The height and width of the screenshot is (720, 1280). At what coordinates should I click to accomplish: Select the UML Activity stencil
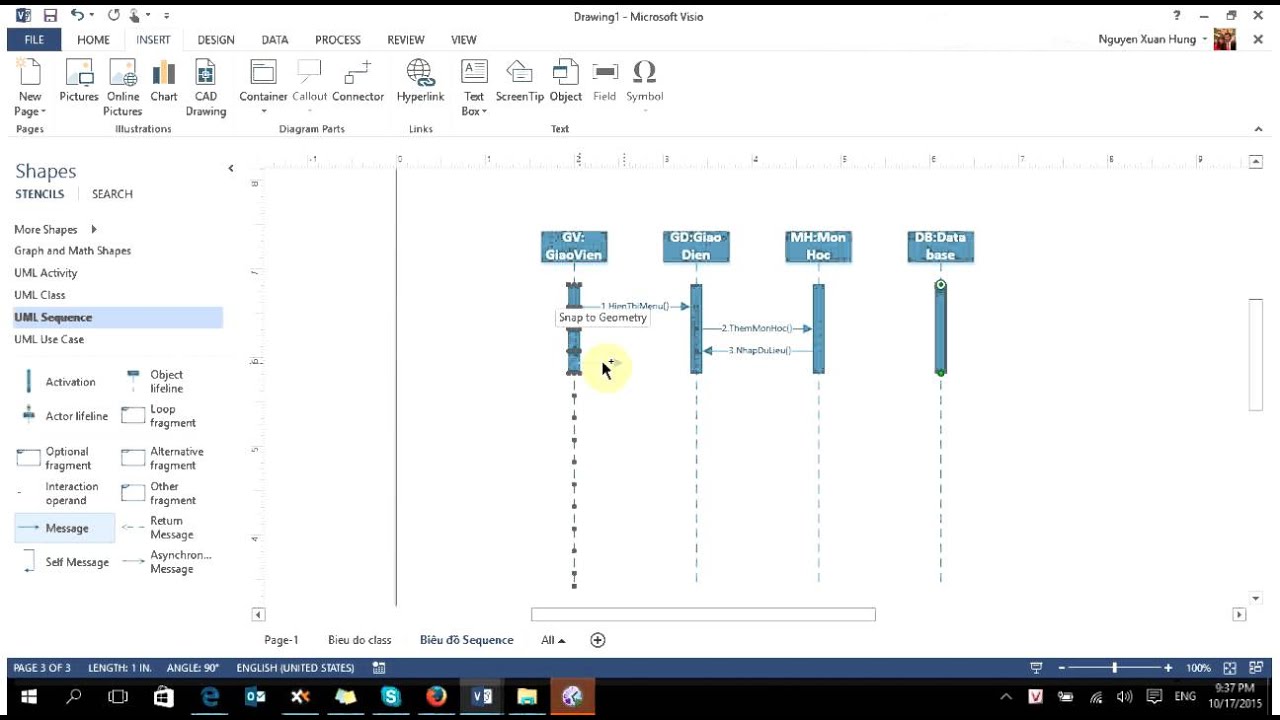(45, 273)
